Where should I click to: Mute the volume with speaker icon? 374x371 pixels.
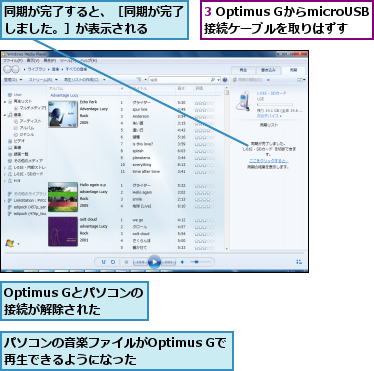[182, 262]
